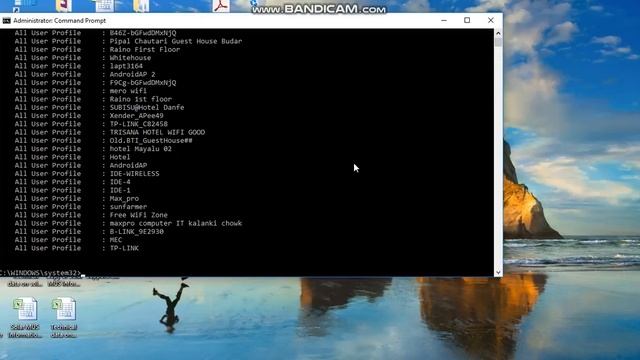Click the 'MEC' profile entry
Image resolution: width=640 pixels, height=360 pixels.
pos(116,240)
